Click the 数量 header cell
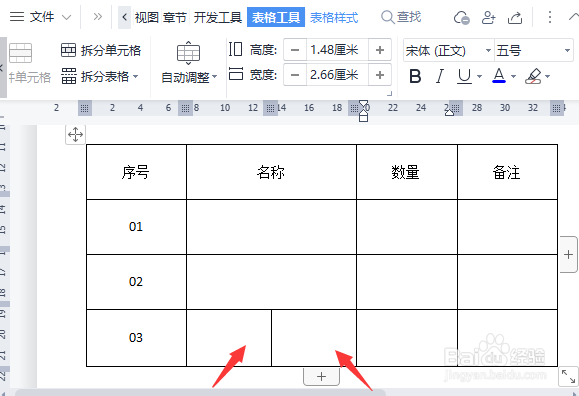The image size is (579, 396). point(407,172)
